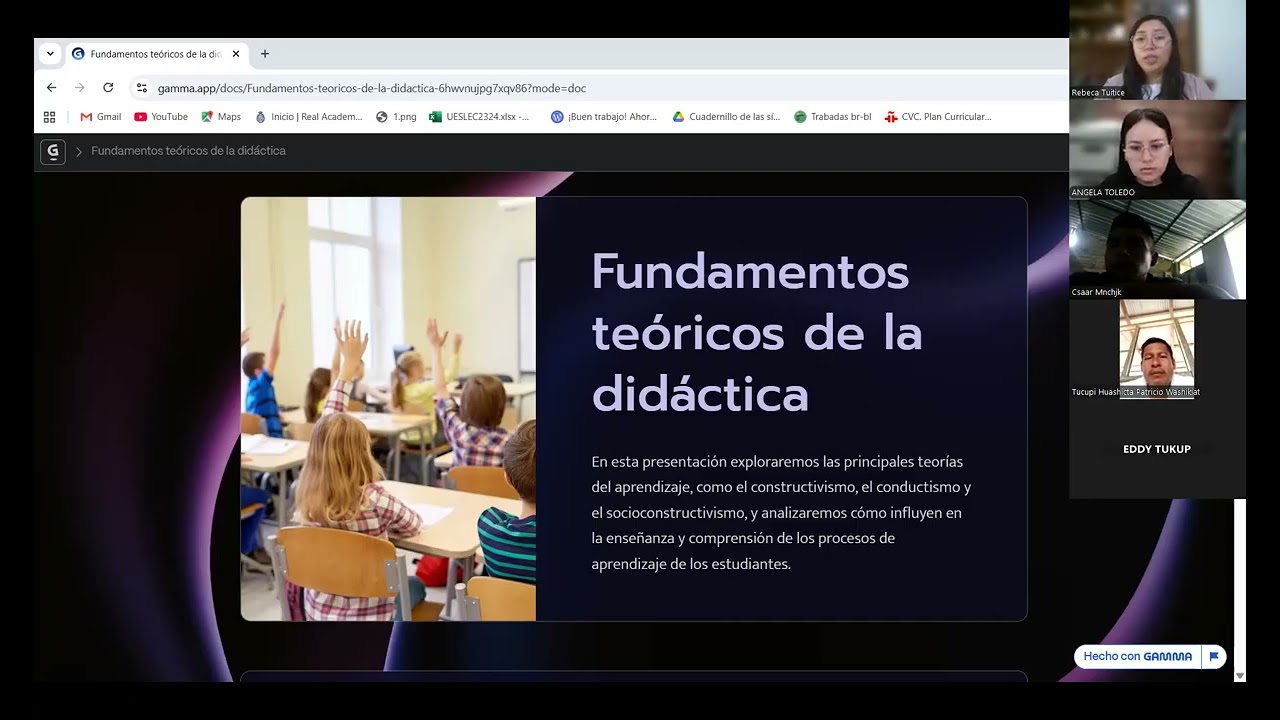1280x720 pixels.
Task: Reload the current page
Action: [108, 88]
